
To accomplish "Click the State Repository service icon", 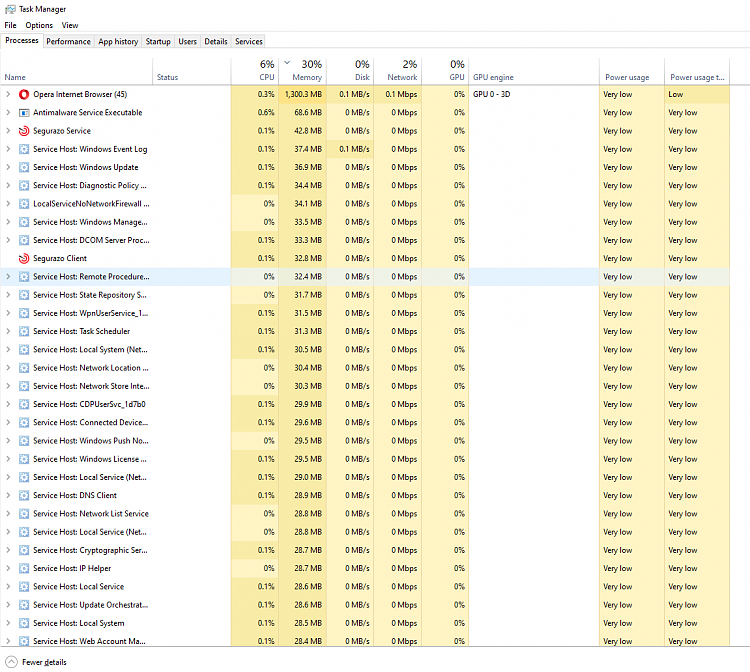I will coord(24,295).
